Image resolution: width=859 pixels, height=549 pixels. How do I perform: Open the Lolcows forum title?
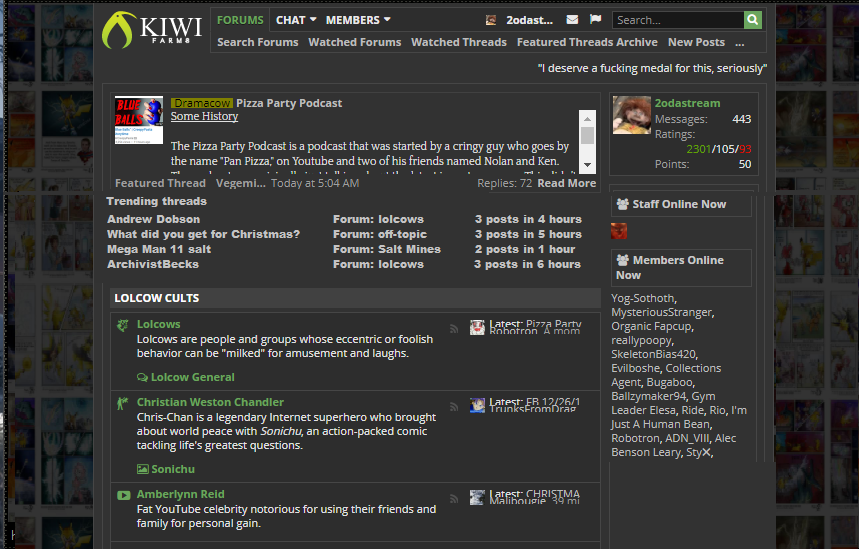point(158,324)
